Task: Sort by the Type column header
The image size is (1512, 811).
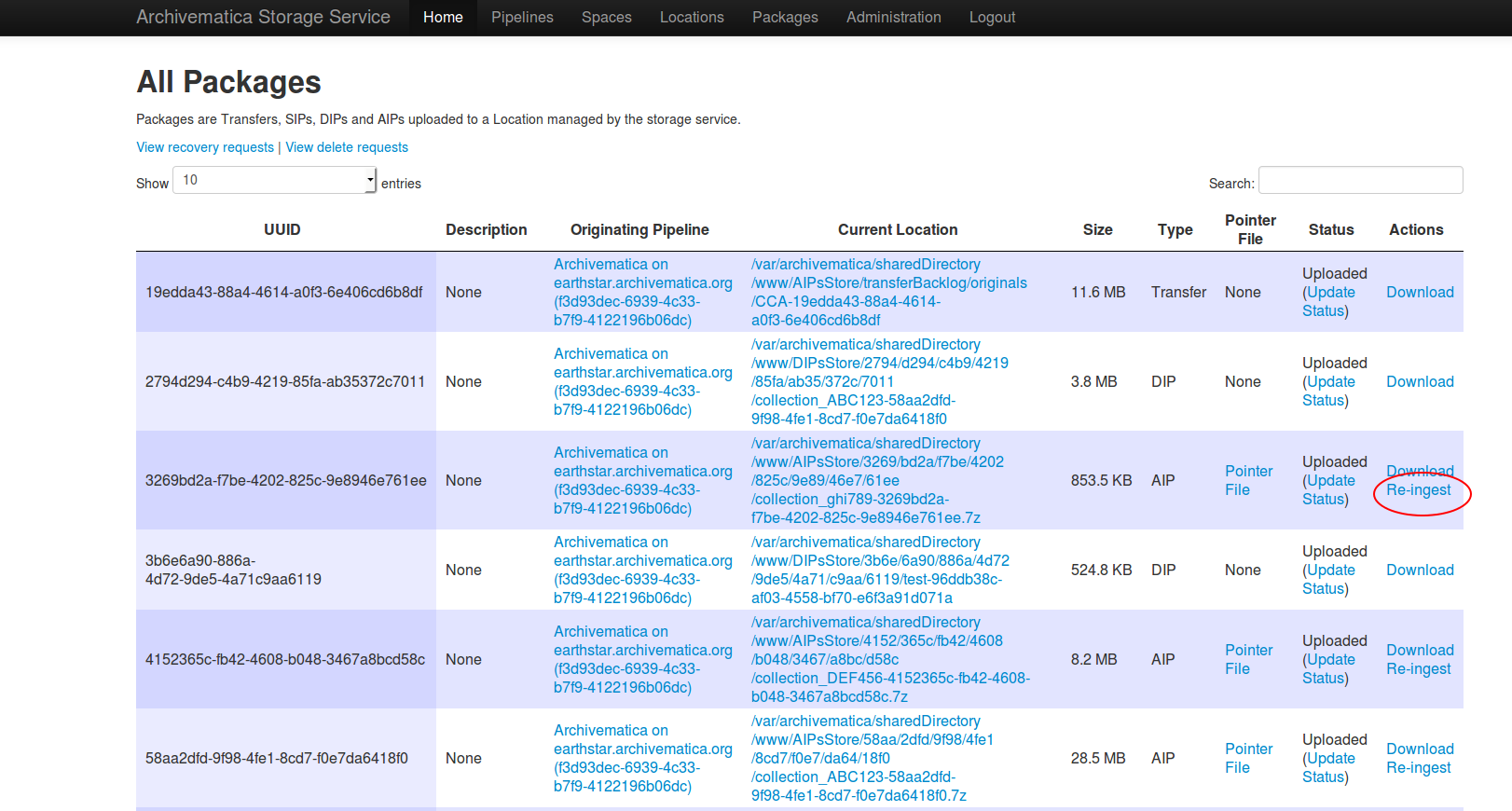Action: (1175, 230)
